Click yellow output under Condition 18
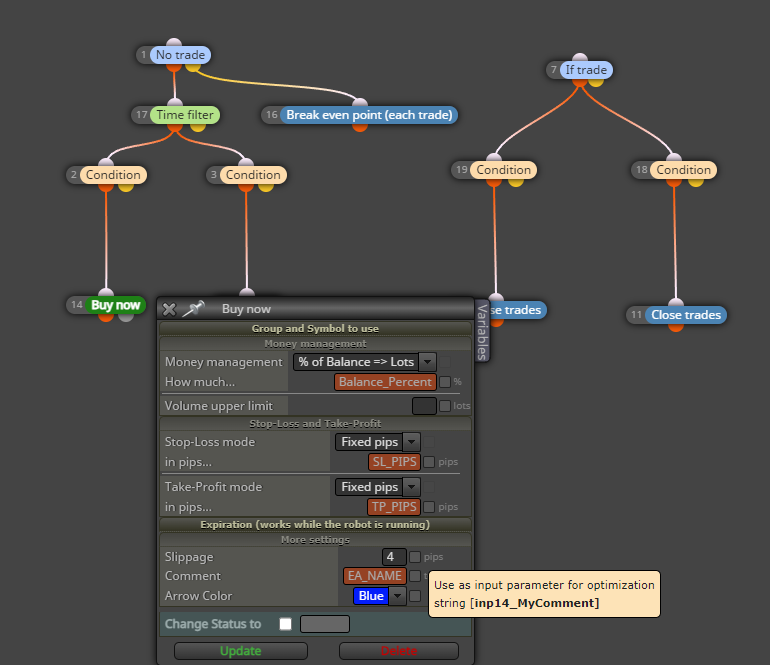Viewport: 770px width, 665px height. coord(696,182)
